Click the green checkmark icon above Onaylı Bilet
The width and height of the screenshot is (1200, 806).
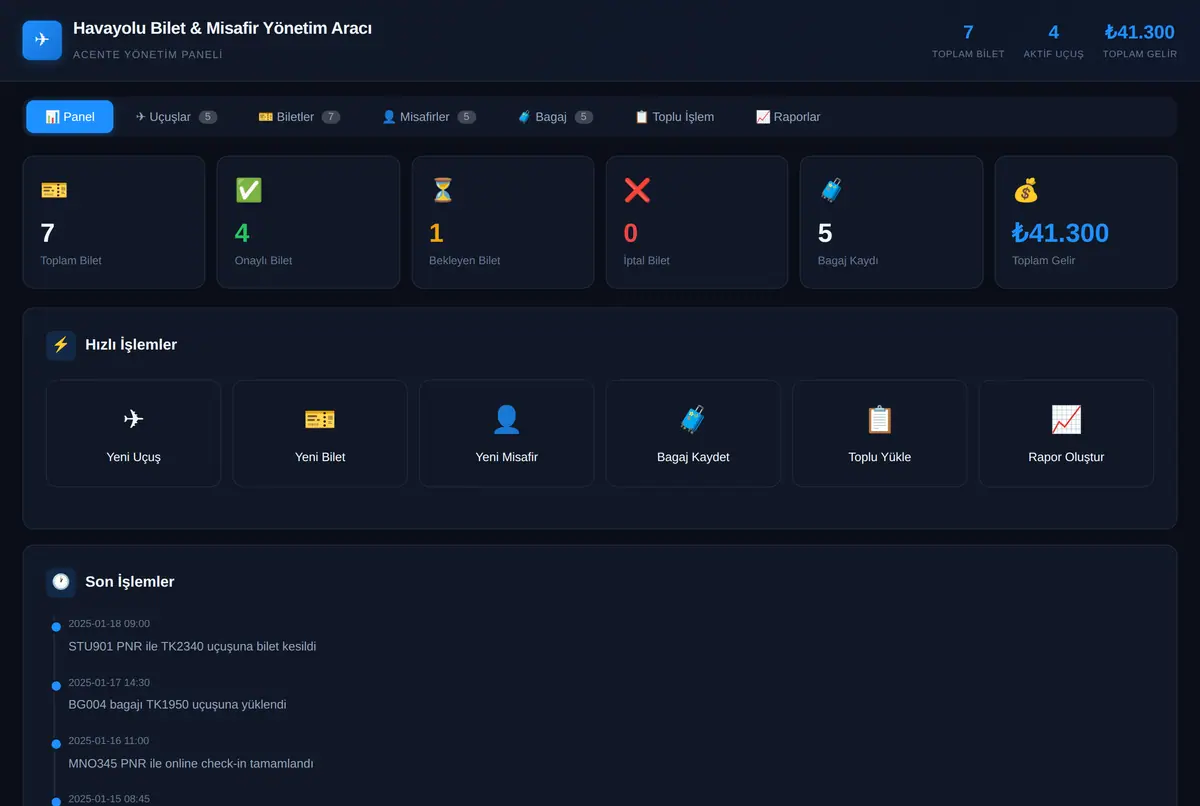pos(248,190)
